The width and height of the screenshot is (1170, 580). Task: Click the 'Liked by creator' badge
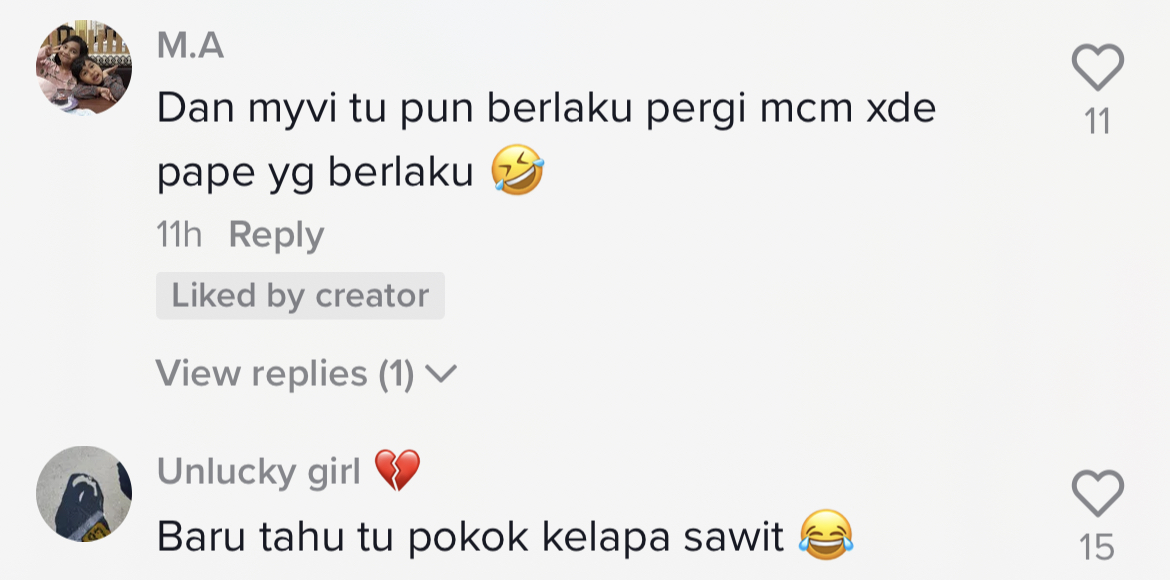(300, 296)
